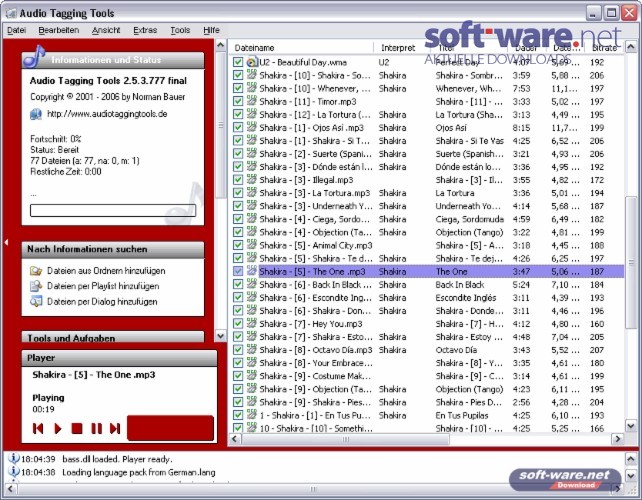This screenshot has width=642, height=500.
Task: Toggle checkbox for Ojos Asi.mp3
Action: coord(238,127)
